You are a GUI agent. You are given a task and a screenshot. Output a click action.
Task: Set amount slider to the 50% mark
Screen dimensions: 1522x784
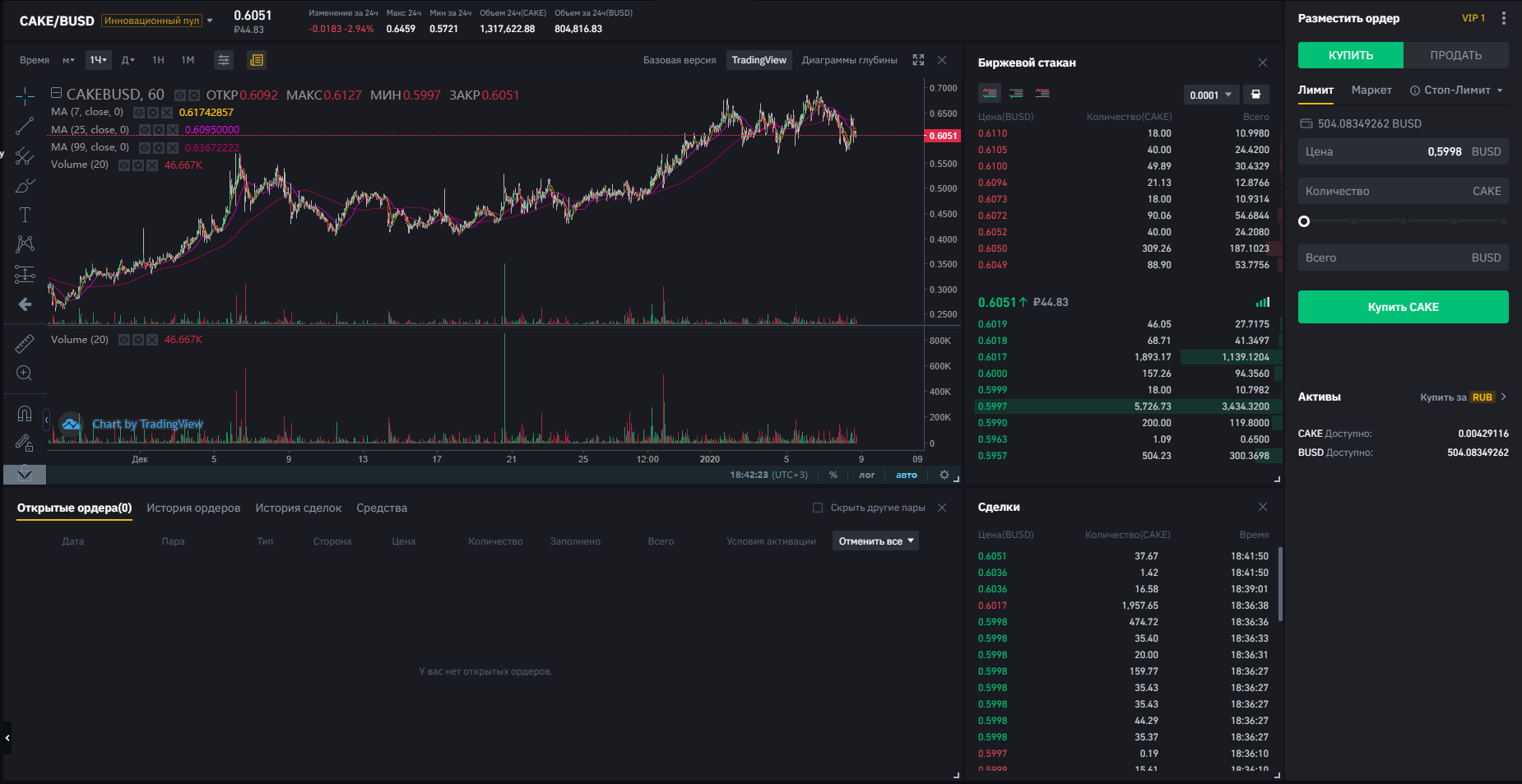(1404, 221)
